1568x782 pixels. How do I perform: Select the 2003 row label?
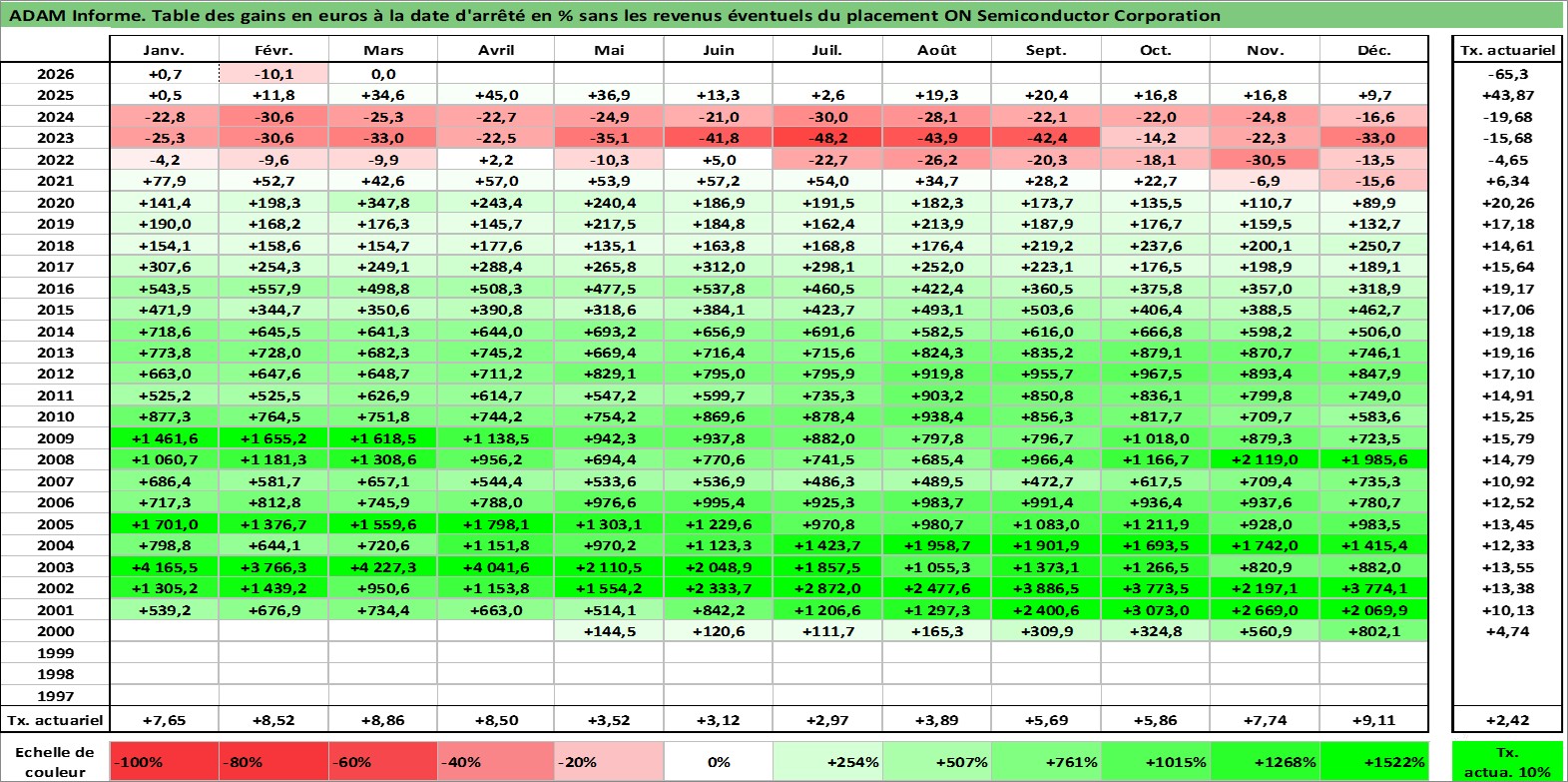point(56,567)
